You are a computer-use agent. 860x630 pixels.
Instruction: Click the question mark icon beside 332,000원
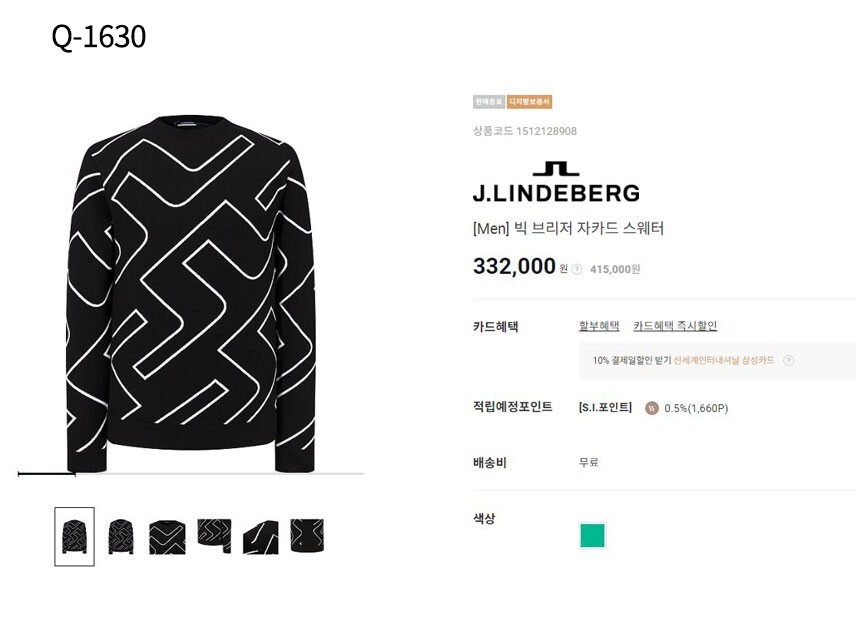coord(576,269)
